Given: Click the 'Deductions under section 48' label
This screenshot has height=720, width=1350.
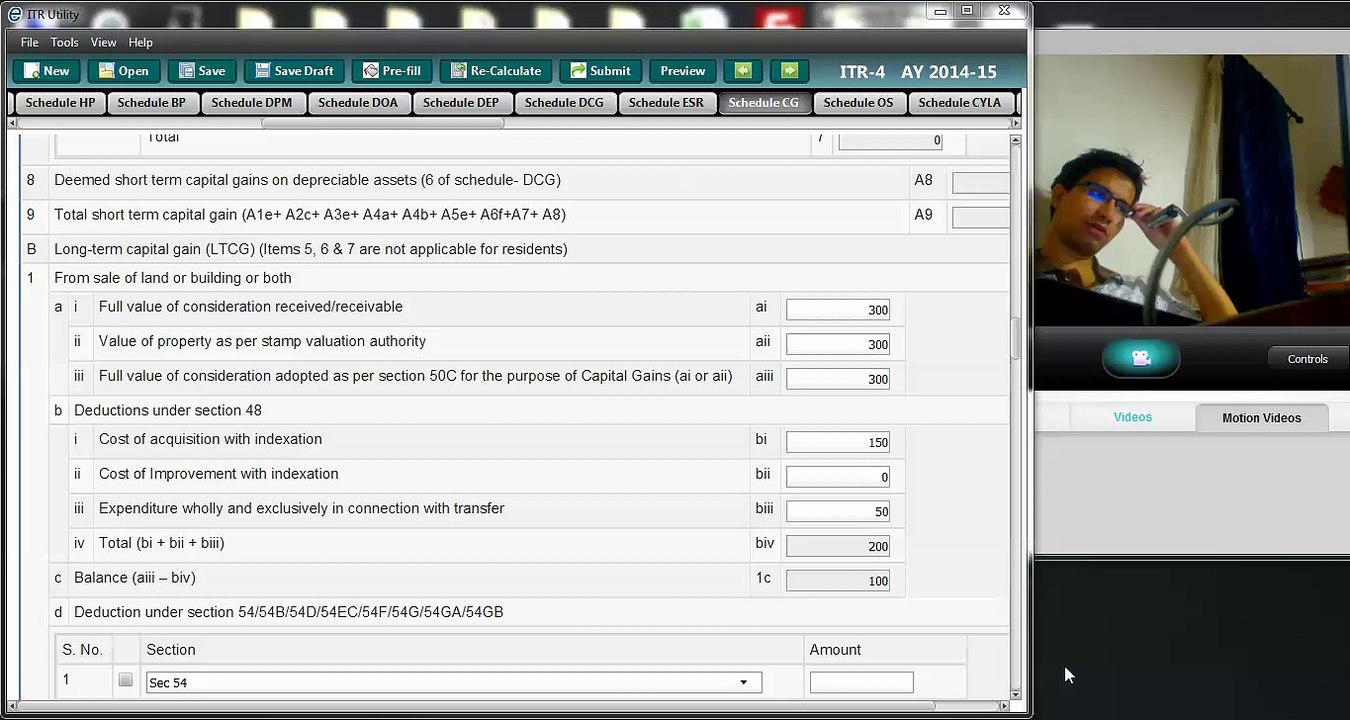Looking at the screenshot, I should pos(168,410).
